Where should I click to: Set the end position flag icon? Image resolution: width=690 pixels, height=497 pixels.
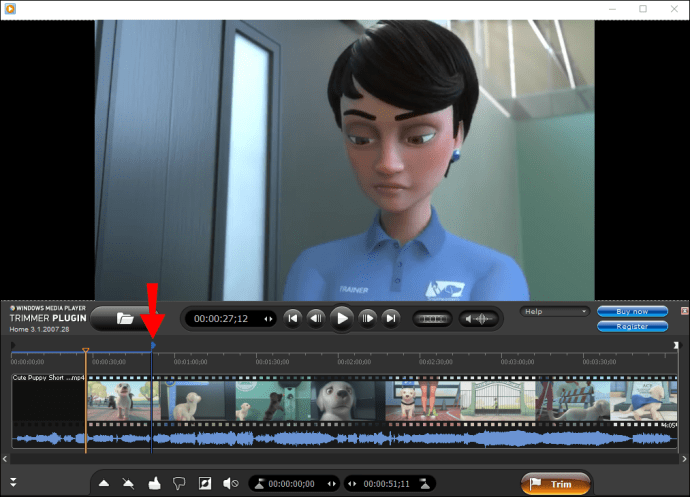click(425, 484)
